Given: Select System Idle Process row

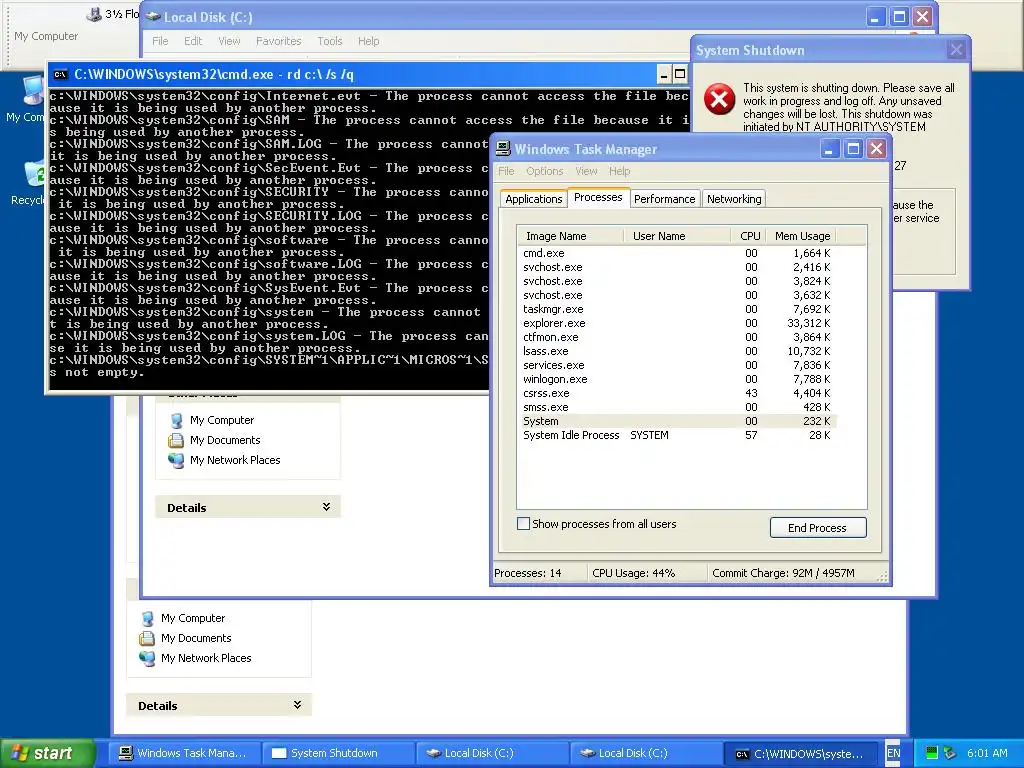Looking at the screenshot, I should pos(677,436).
